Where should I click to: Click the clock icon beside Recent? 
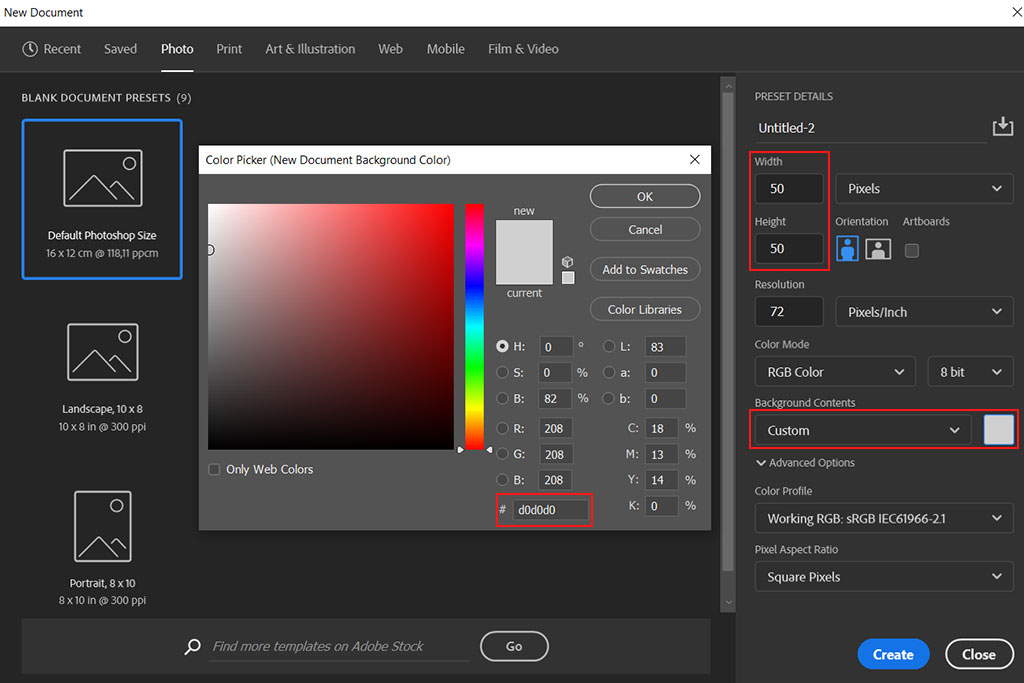point(30,49)
